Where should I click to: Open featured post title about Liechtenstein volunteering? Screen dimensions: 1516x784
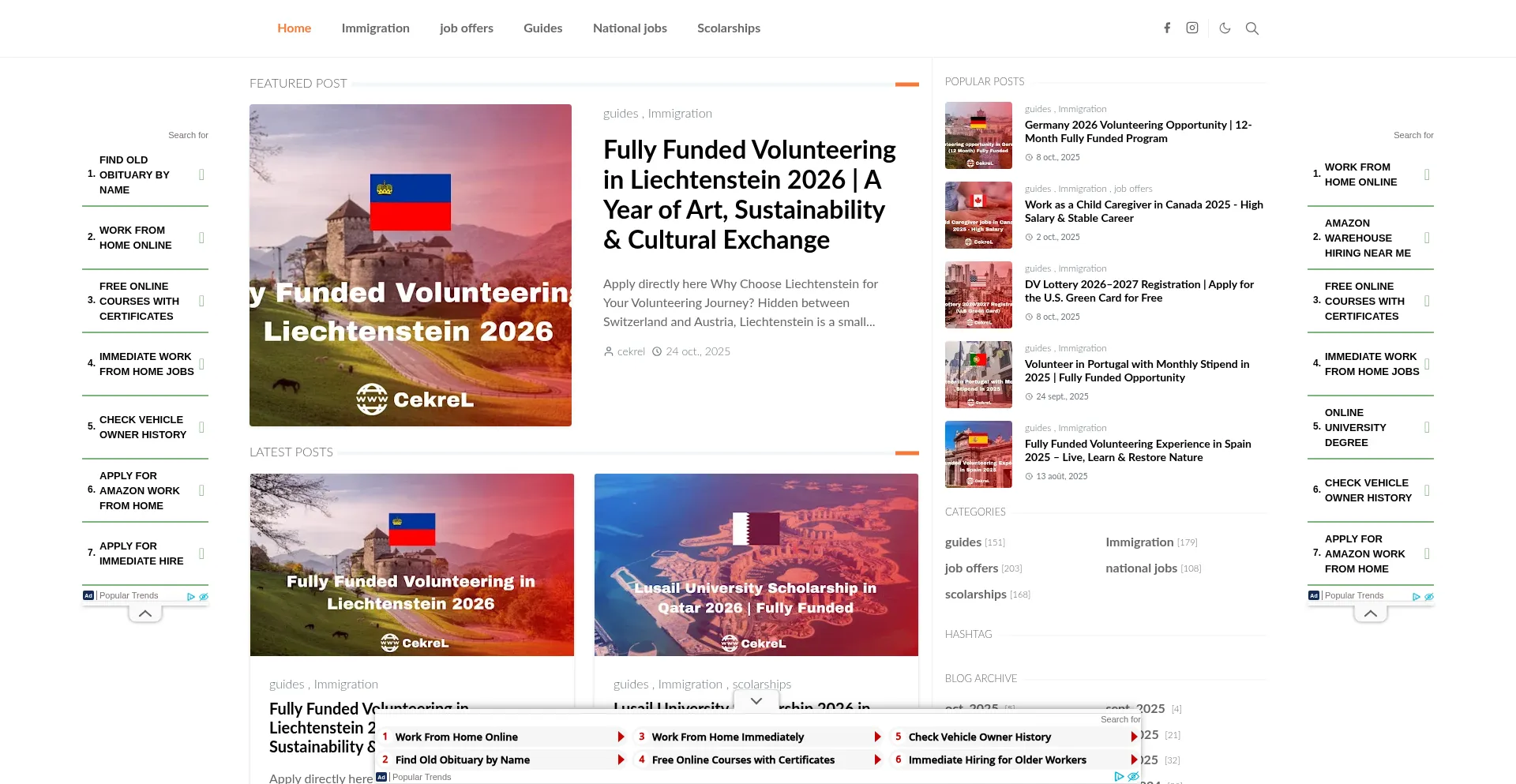[x=750, y=194]
